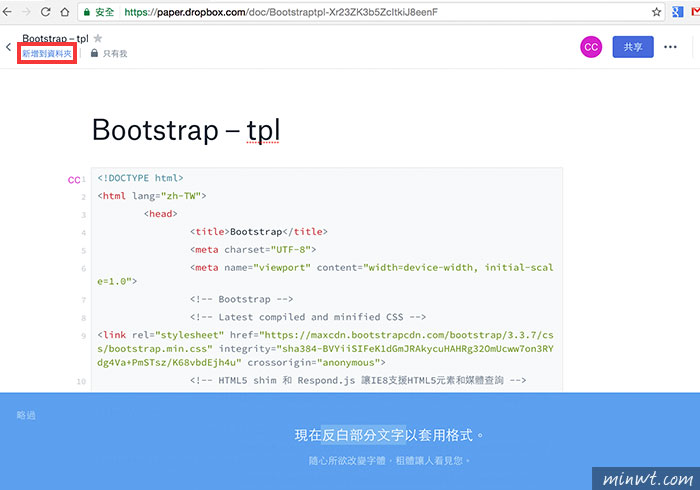Click 新增到資料夾 link
Screen dimensions: 700x490
(x=47, y=54)
